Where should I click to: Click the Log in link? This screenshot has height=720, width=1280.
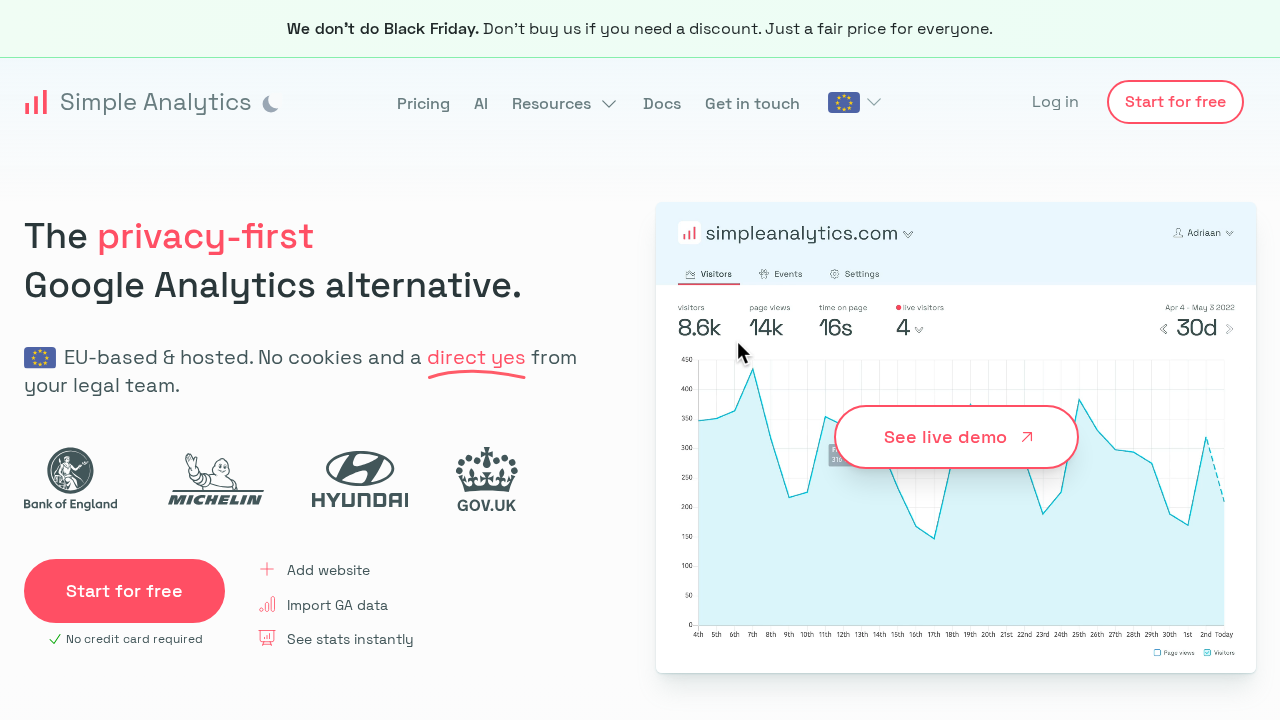click(x=1055, y=101)
